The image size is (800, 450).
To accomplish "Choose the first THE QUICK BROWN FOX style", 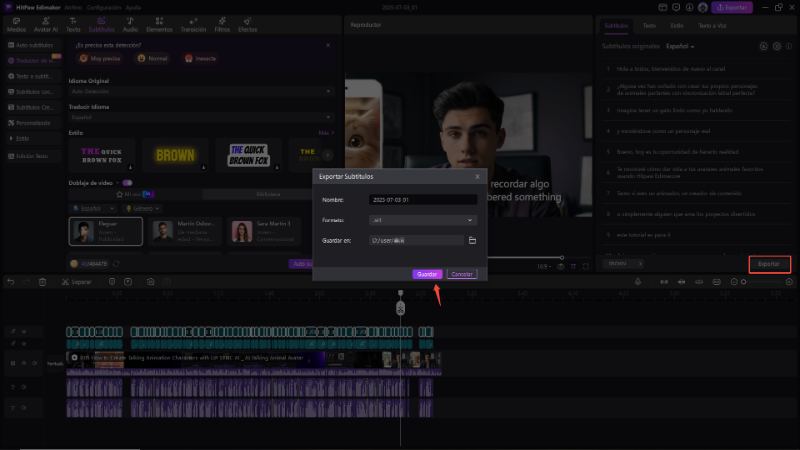I will (102, 155).
